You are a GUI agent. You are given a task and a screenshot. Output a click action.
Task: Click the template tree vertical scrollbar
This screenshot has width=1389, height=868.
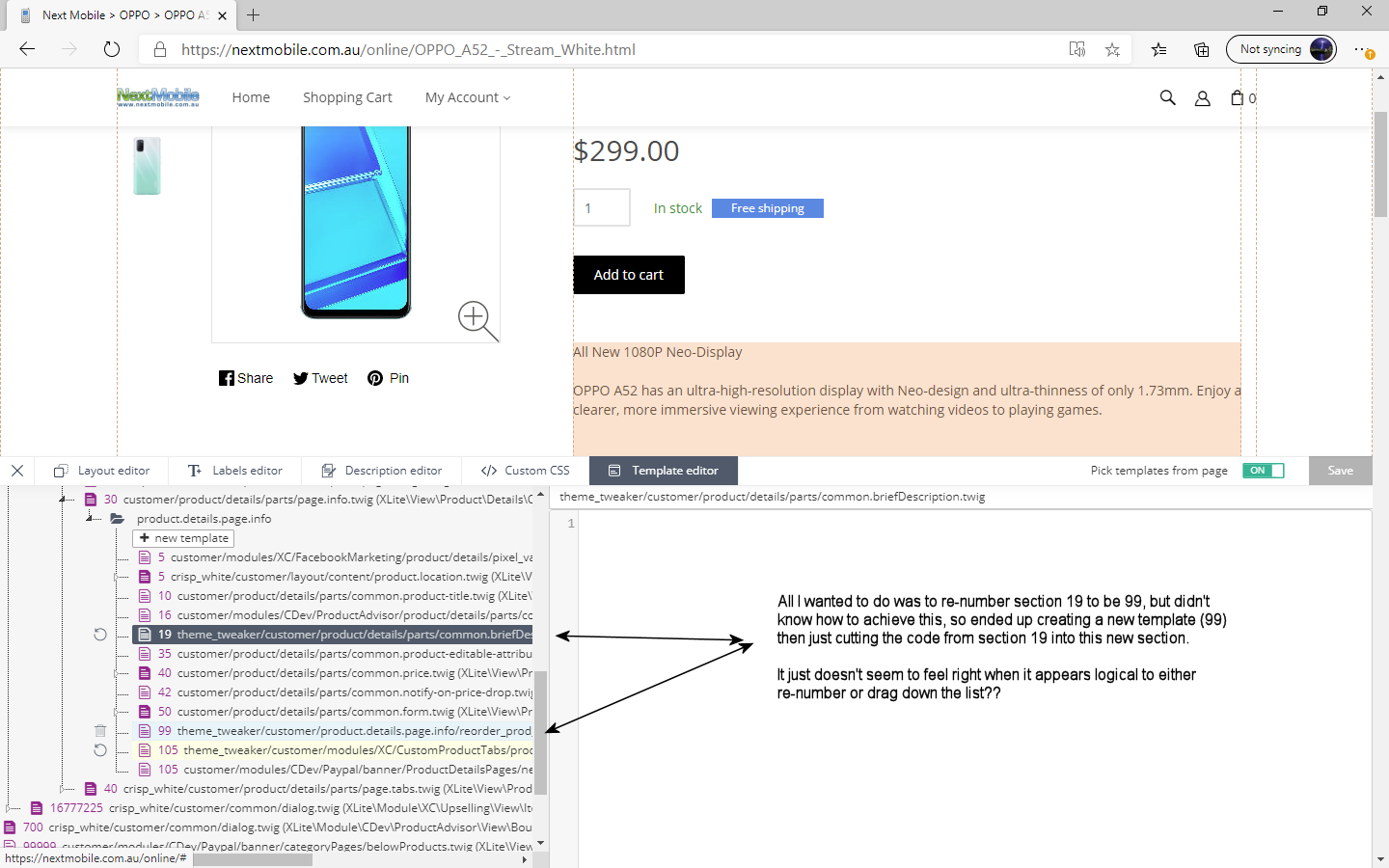click(540, 732)
